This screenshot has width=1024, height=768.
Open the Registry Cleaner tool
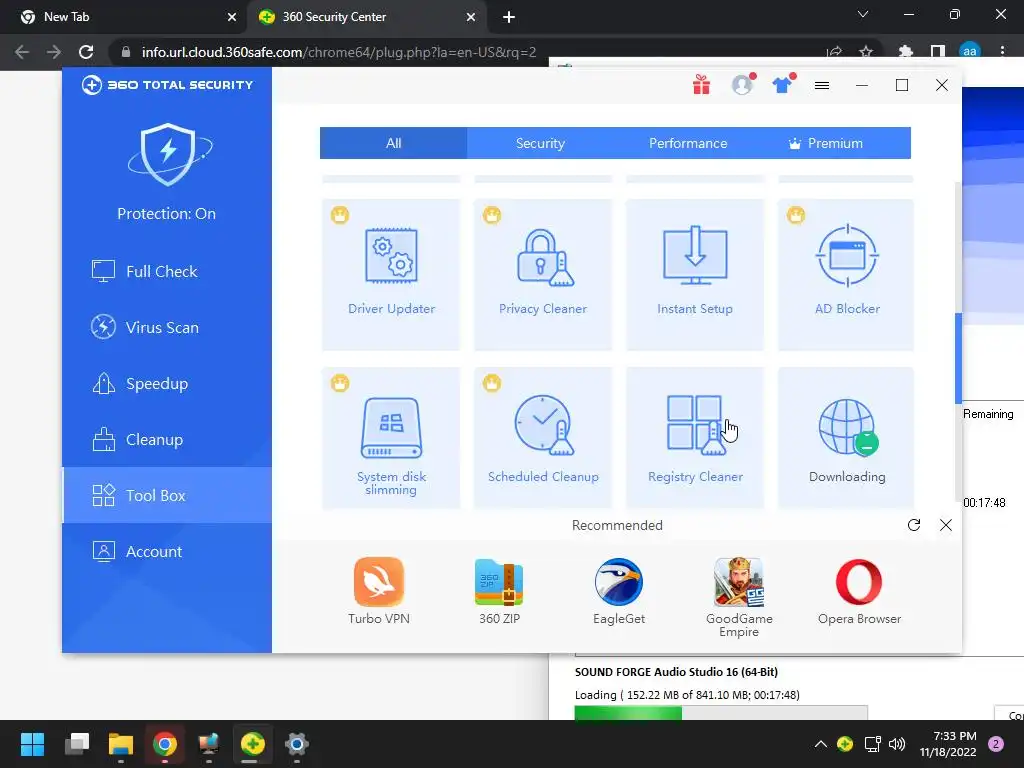tap(695, 438)
